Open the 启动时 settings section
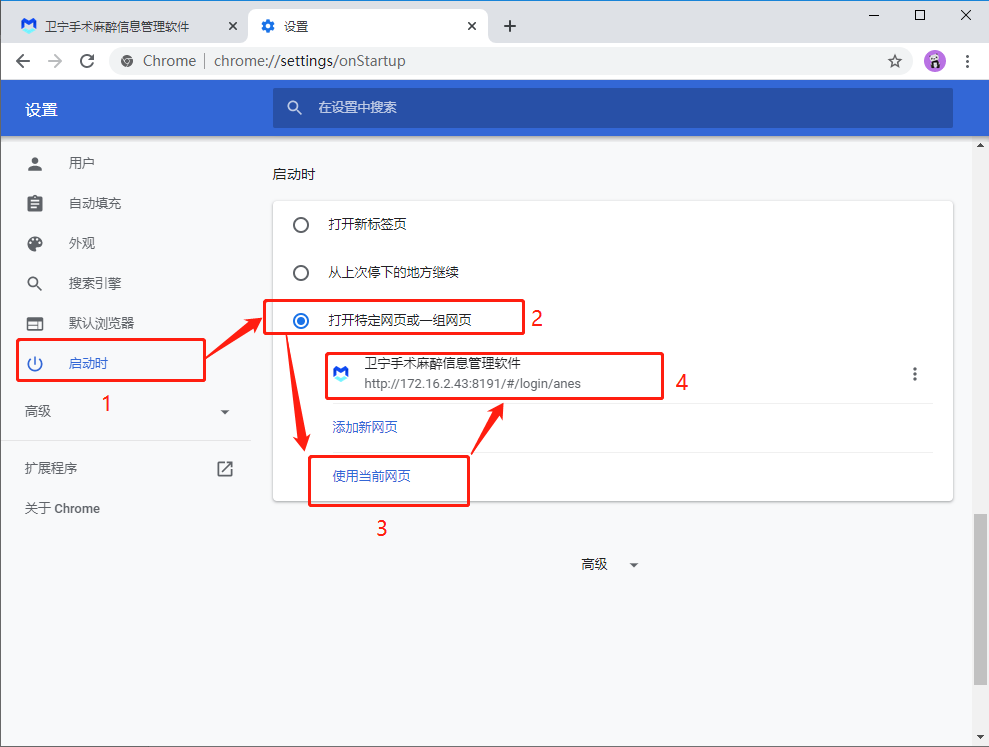 (88, 364)
